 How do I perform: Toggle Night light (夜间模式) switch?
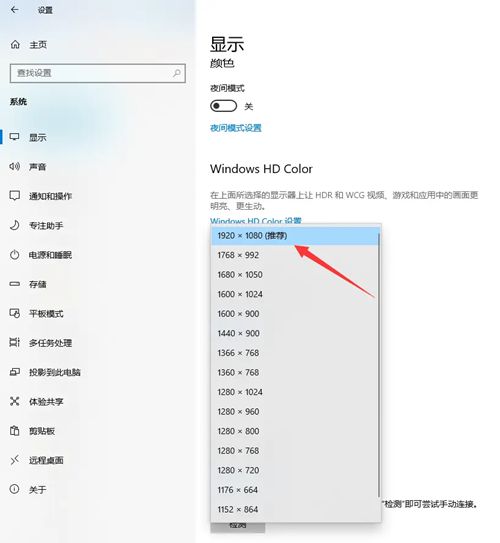(x=224, y=106)
